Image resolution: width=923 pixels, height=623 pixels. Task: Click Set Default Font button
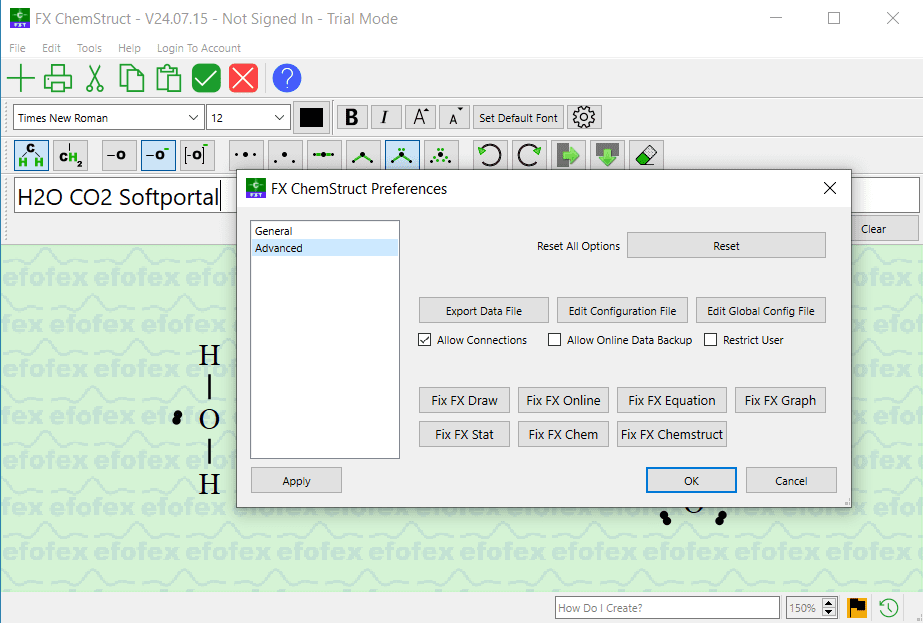tap(518, 117)
